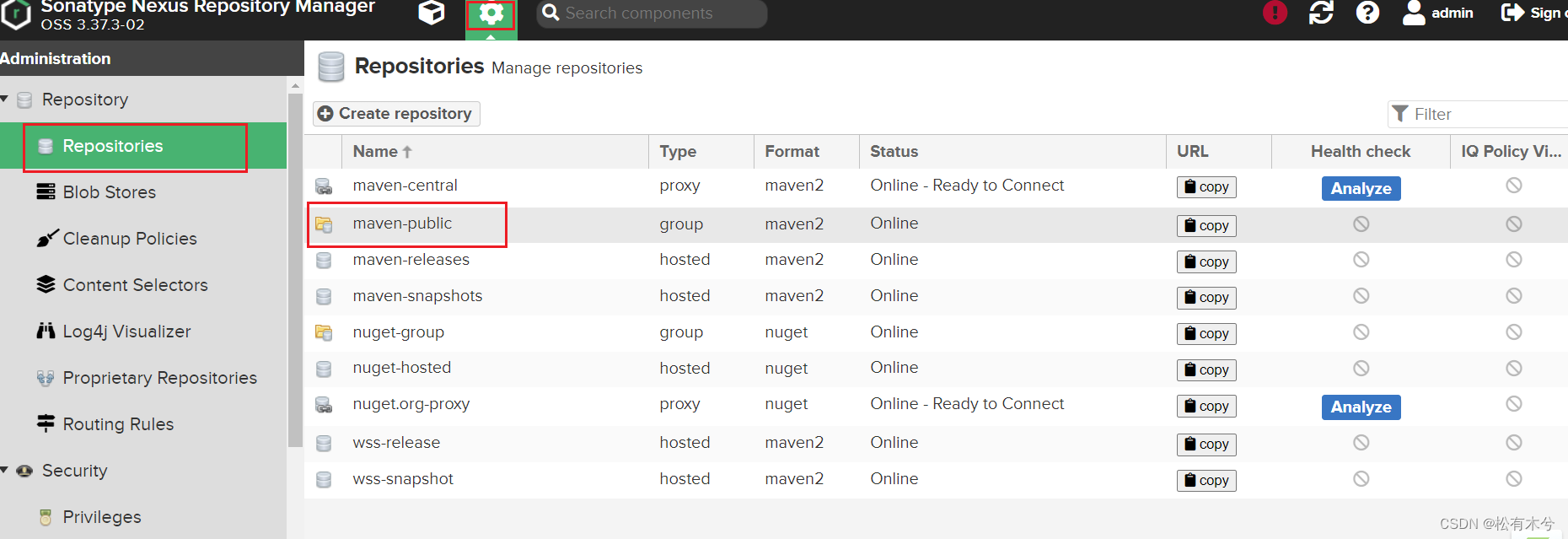
Task: Copy URL of wss-snapshot repository
Action: tap(1206, 480)
